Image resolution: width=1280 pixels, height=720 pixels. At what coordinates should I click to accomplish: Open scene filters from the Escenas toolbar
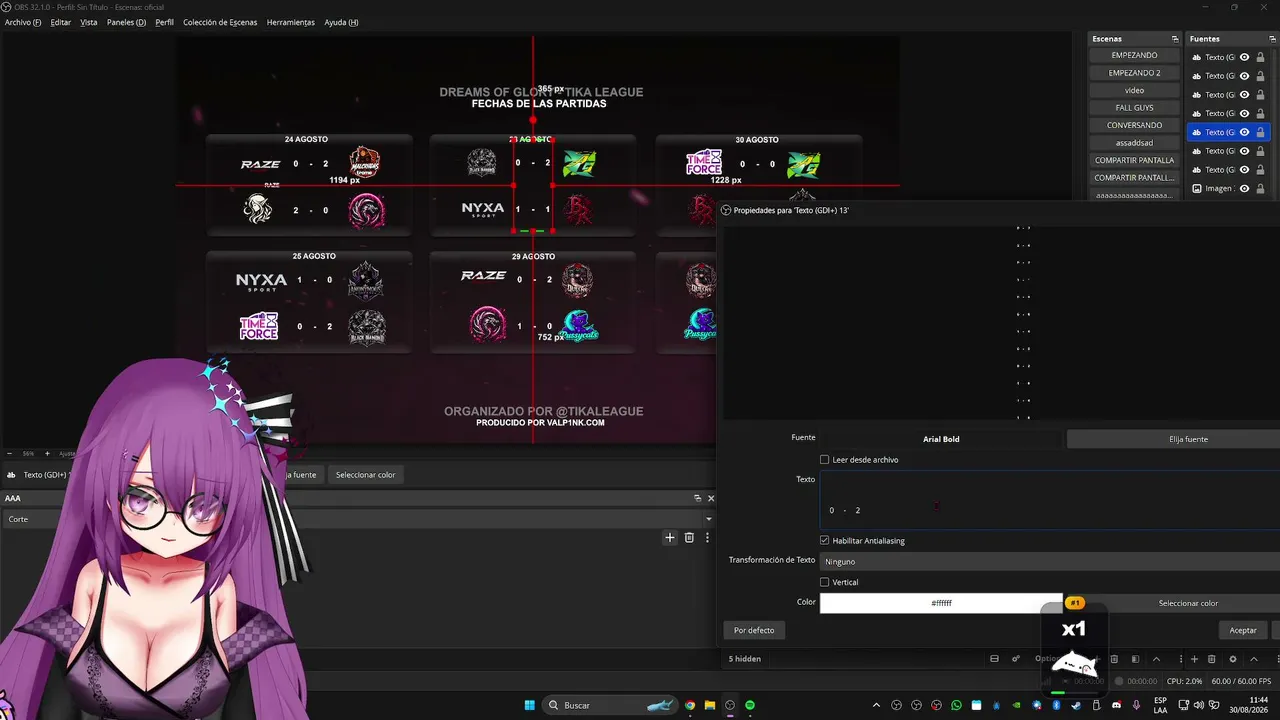tap(1135, 659)
